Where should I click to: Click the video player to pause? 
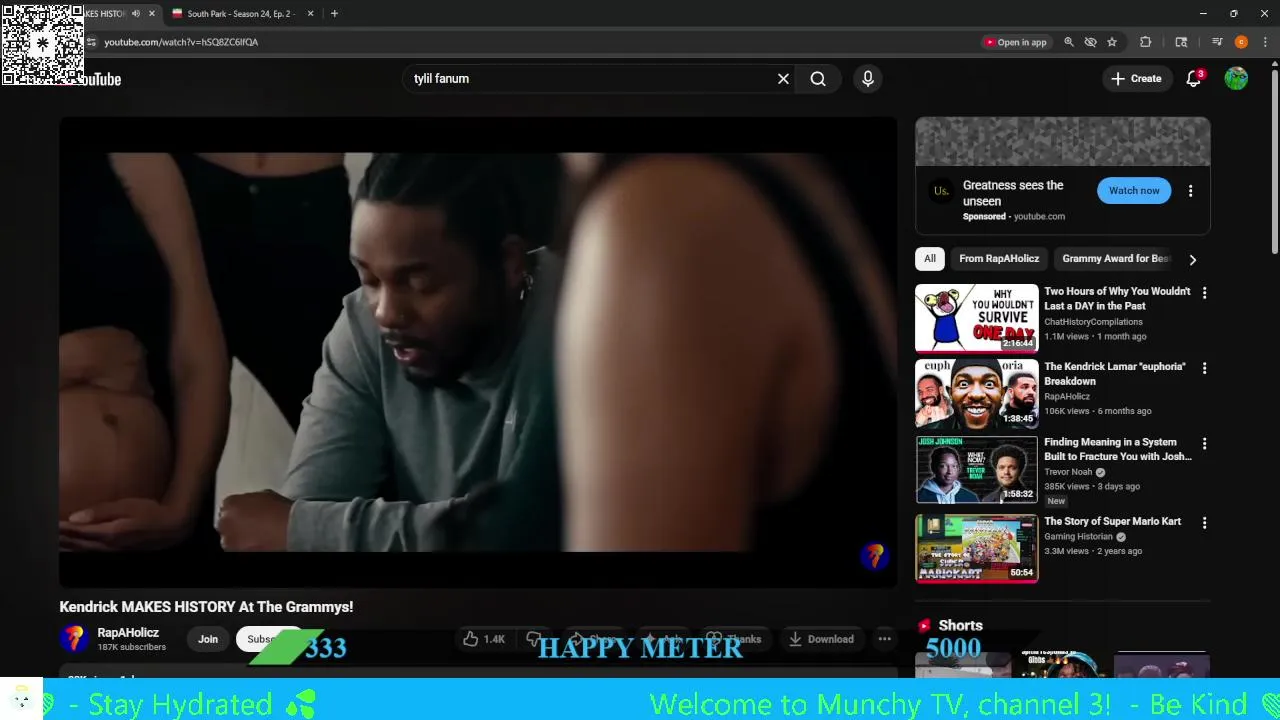pyautogui.click(x=478, y=352)
